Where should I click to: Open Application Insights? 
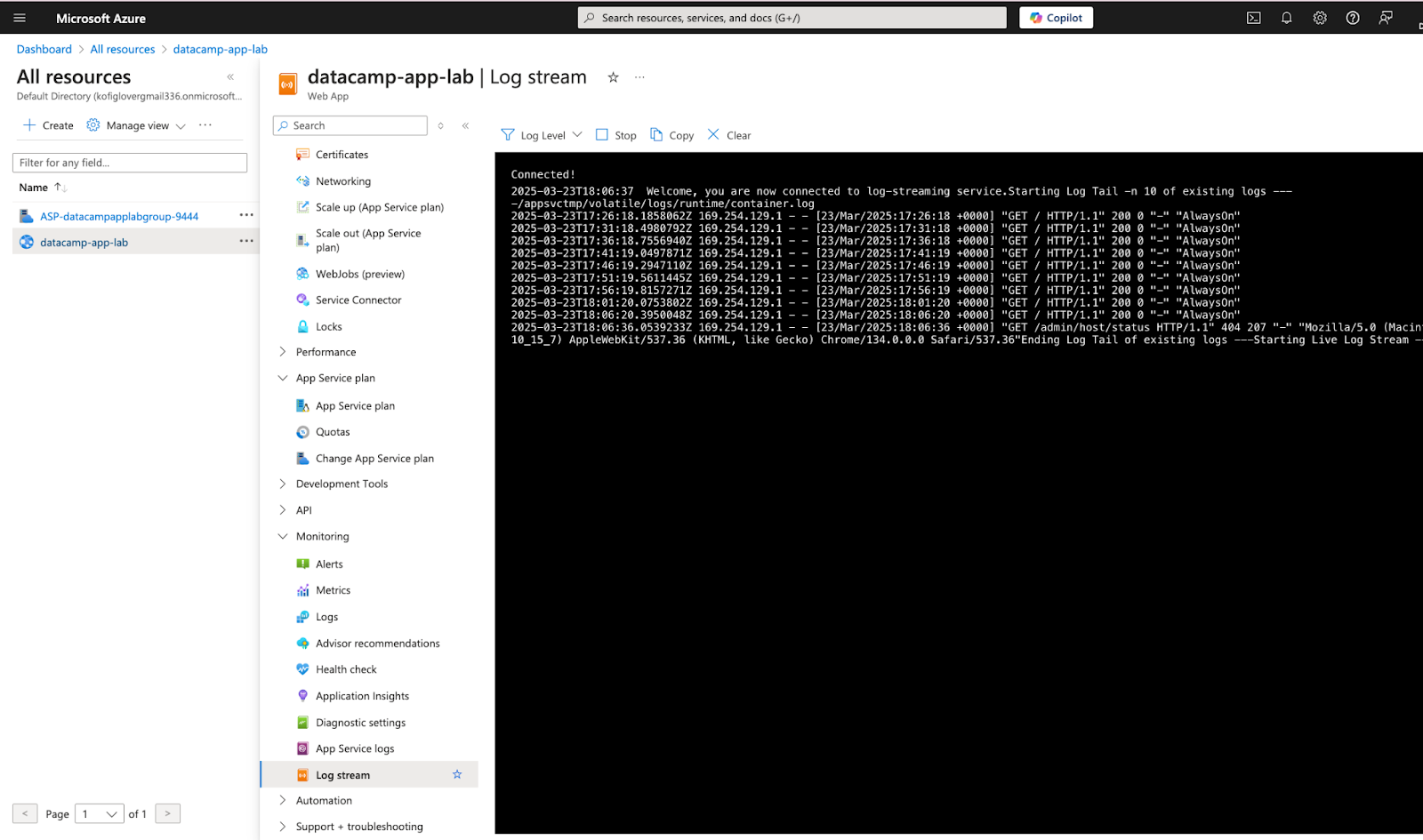(362, 696)
